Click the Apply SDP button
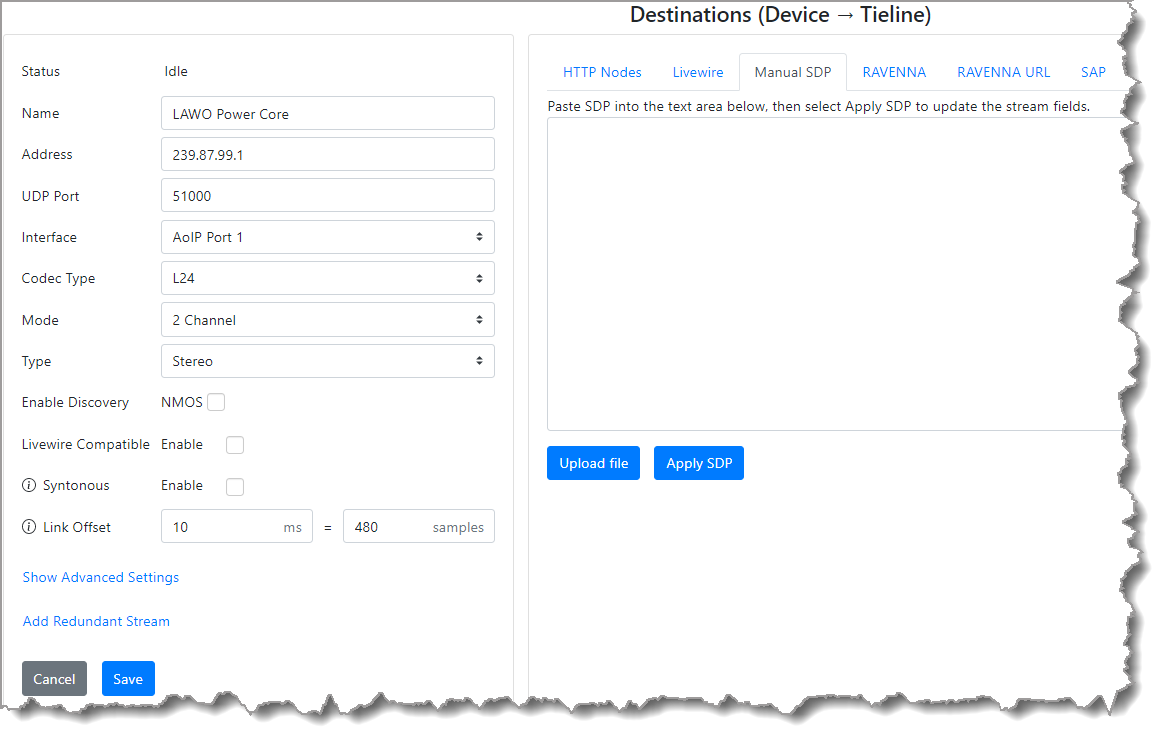Viewport: 1171px width, 745px height. [x=698, y=463]
